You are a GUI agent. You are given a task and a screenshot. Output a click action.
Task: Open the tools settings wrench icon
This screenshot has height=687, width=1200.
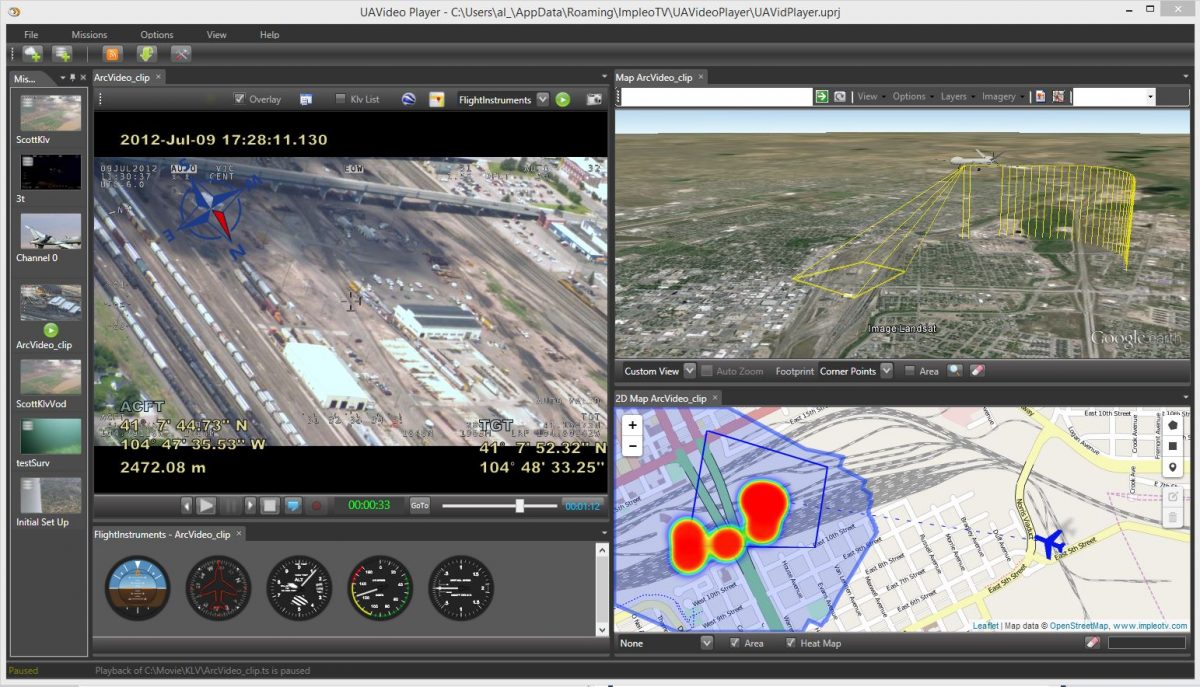[181, 54]
